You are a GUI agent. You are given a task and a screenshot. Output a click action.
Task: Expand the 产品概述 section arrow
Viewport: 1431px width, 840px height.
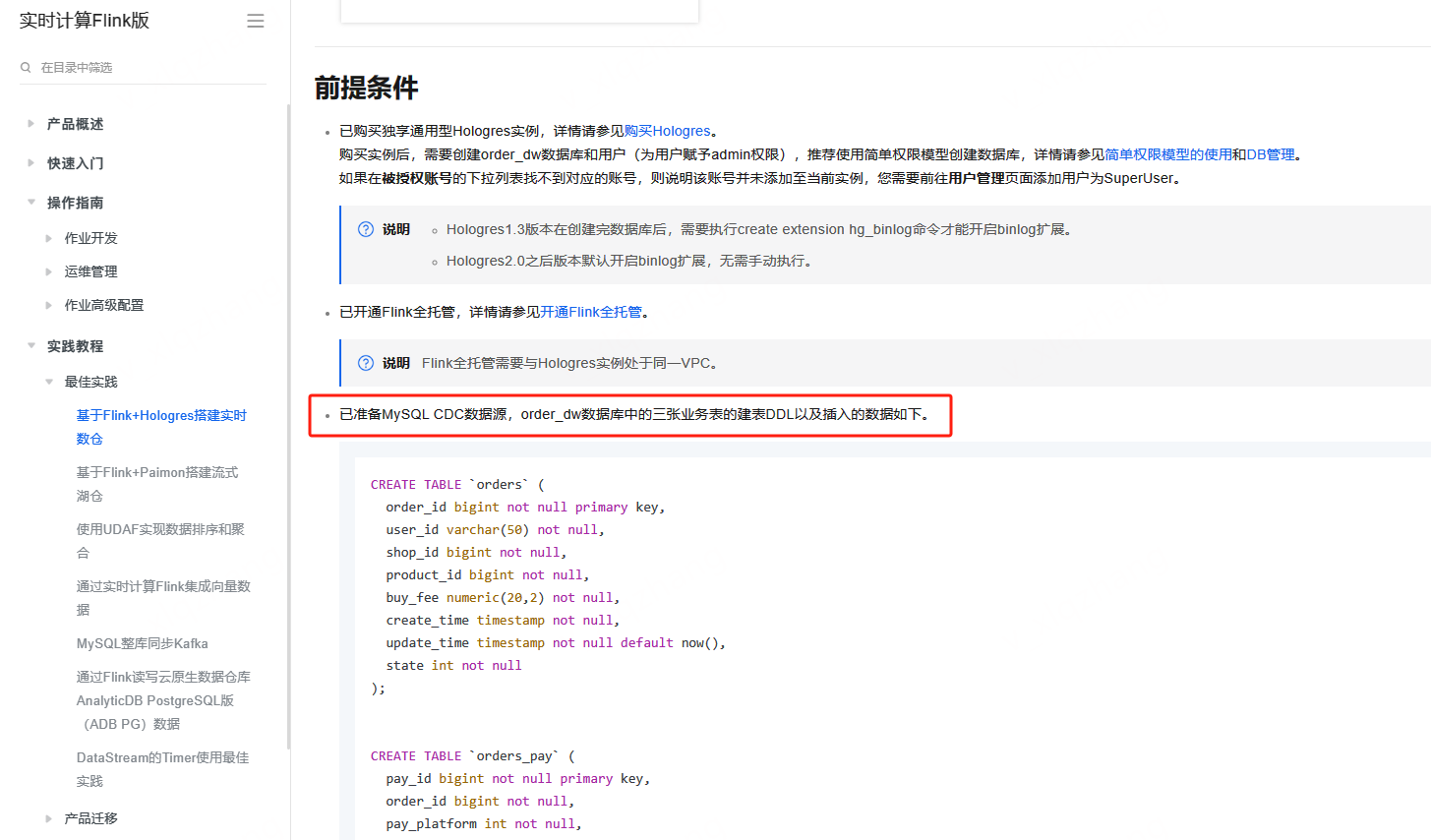[31, 124]
